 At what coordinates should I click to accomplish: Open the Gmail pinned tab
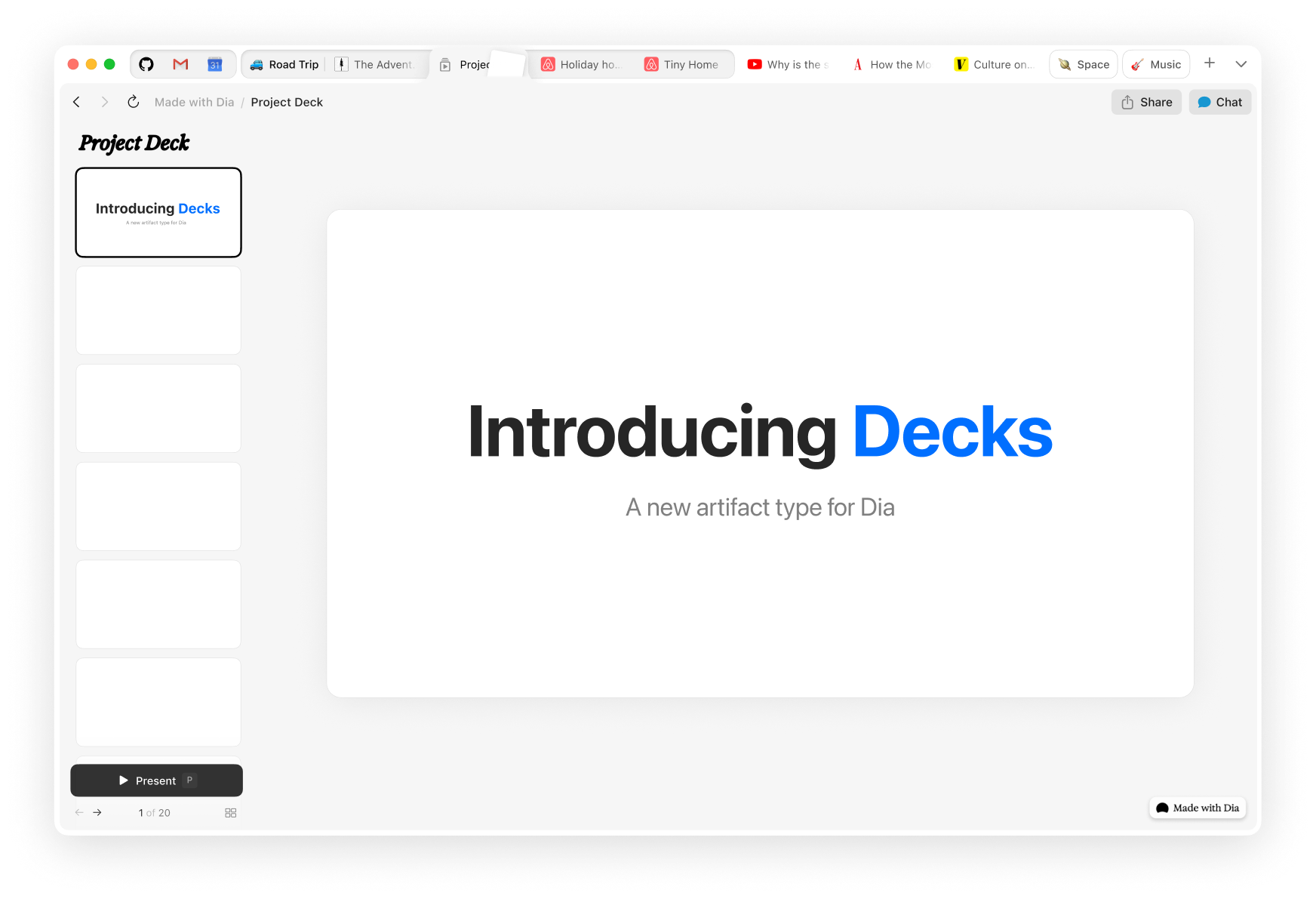point(180,64)
